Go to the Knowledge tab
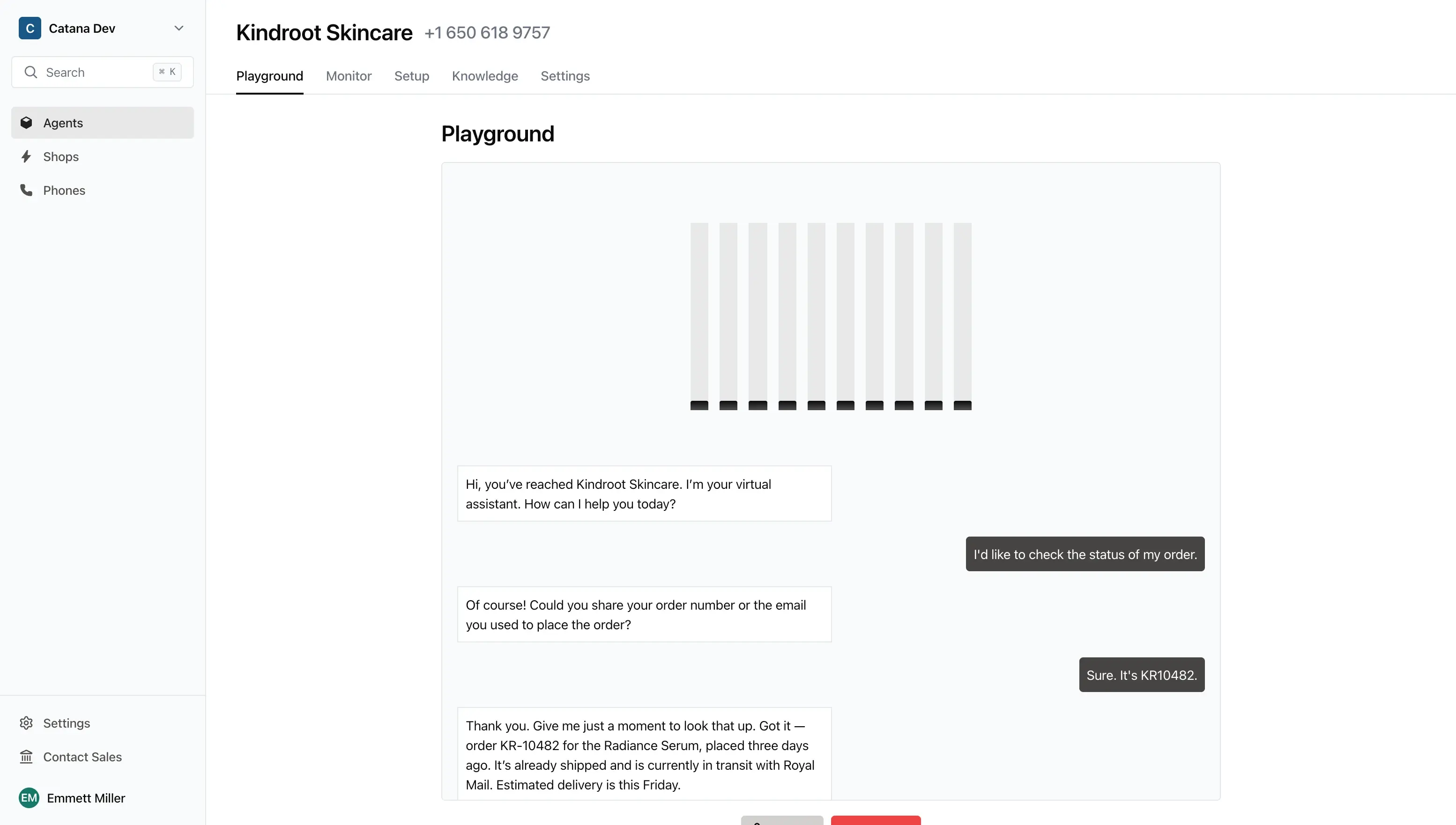 [484, 76]
